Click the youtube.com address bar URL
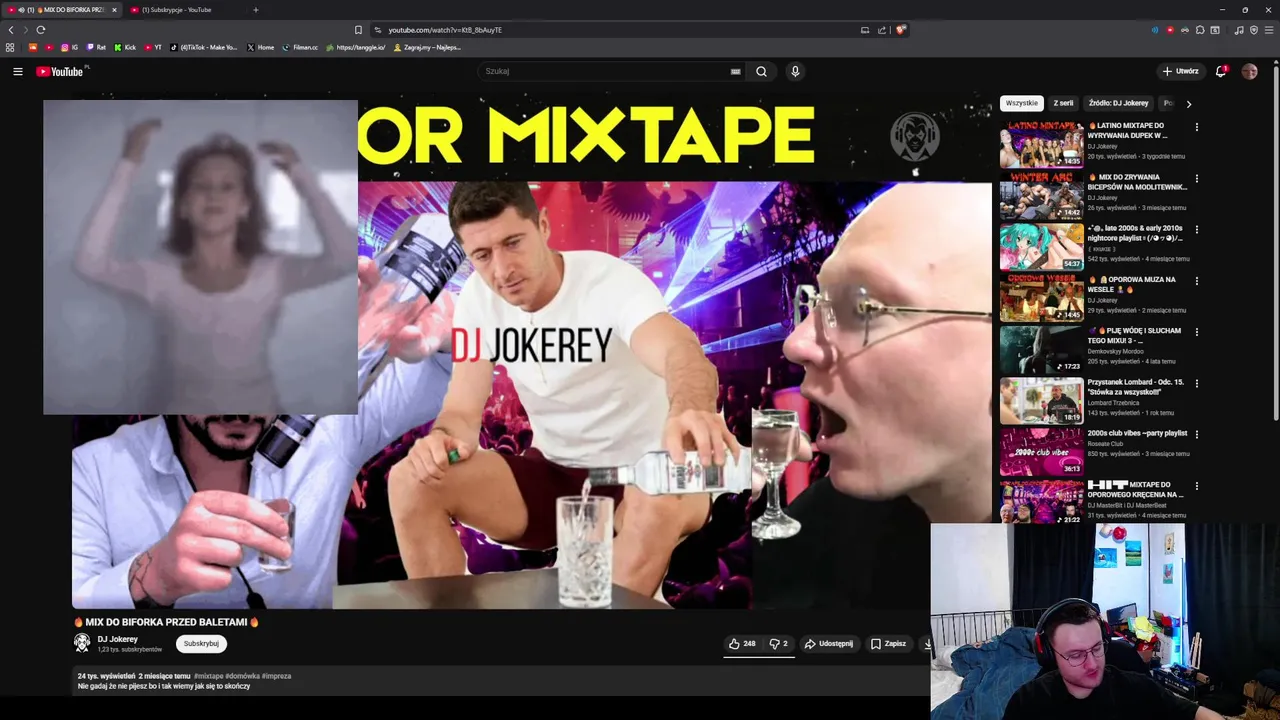 [445, 30]
